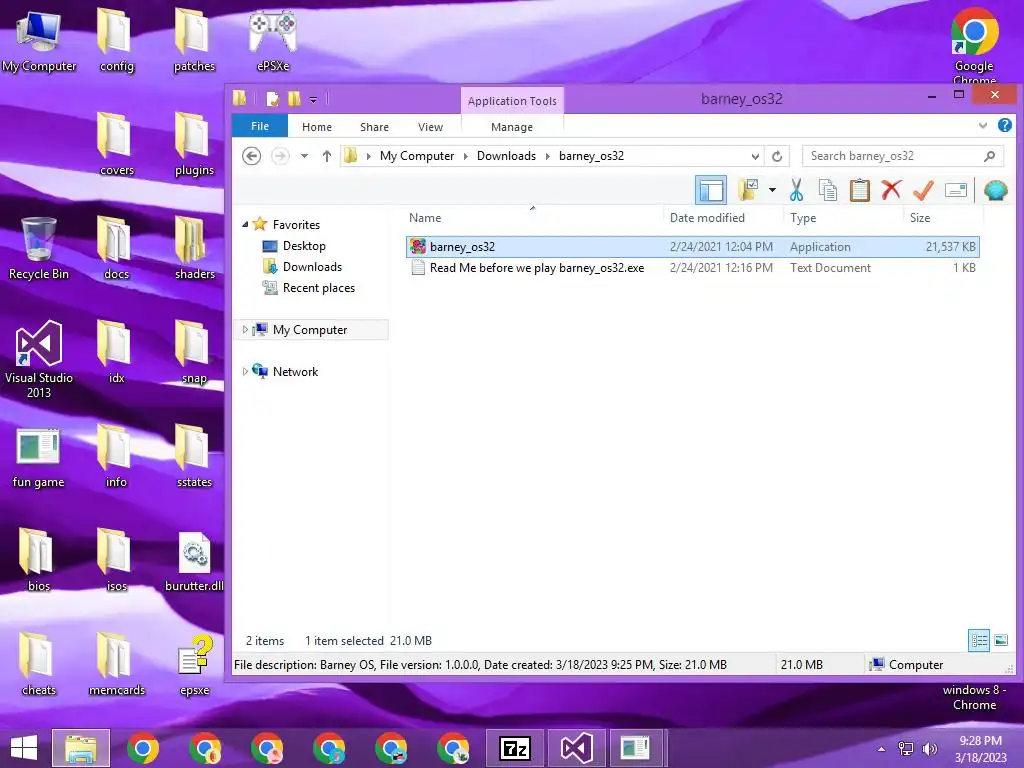Click the red X Delete icon
The height and width of the screenshot is (768, 1024).
click(891, 190)
